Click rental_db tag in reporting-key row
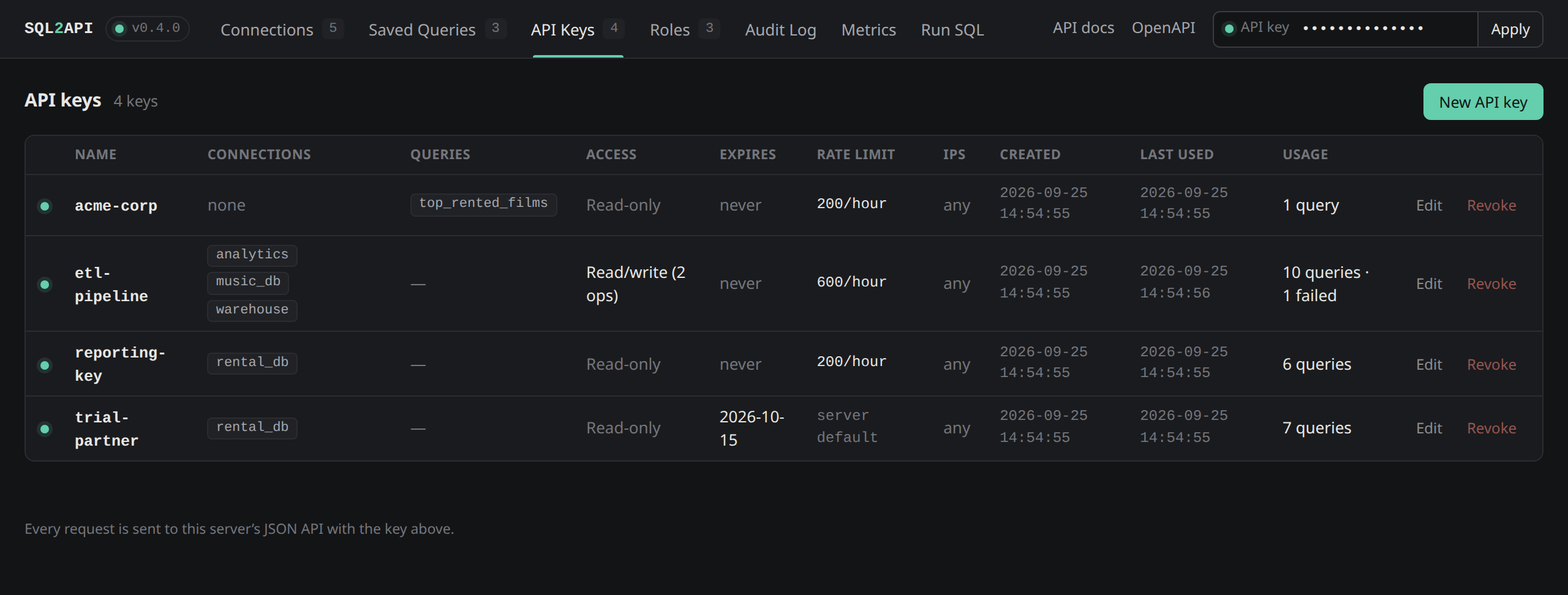The height and width of the screenshot is (595, 1568). tap(252, 363)
